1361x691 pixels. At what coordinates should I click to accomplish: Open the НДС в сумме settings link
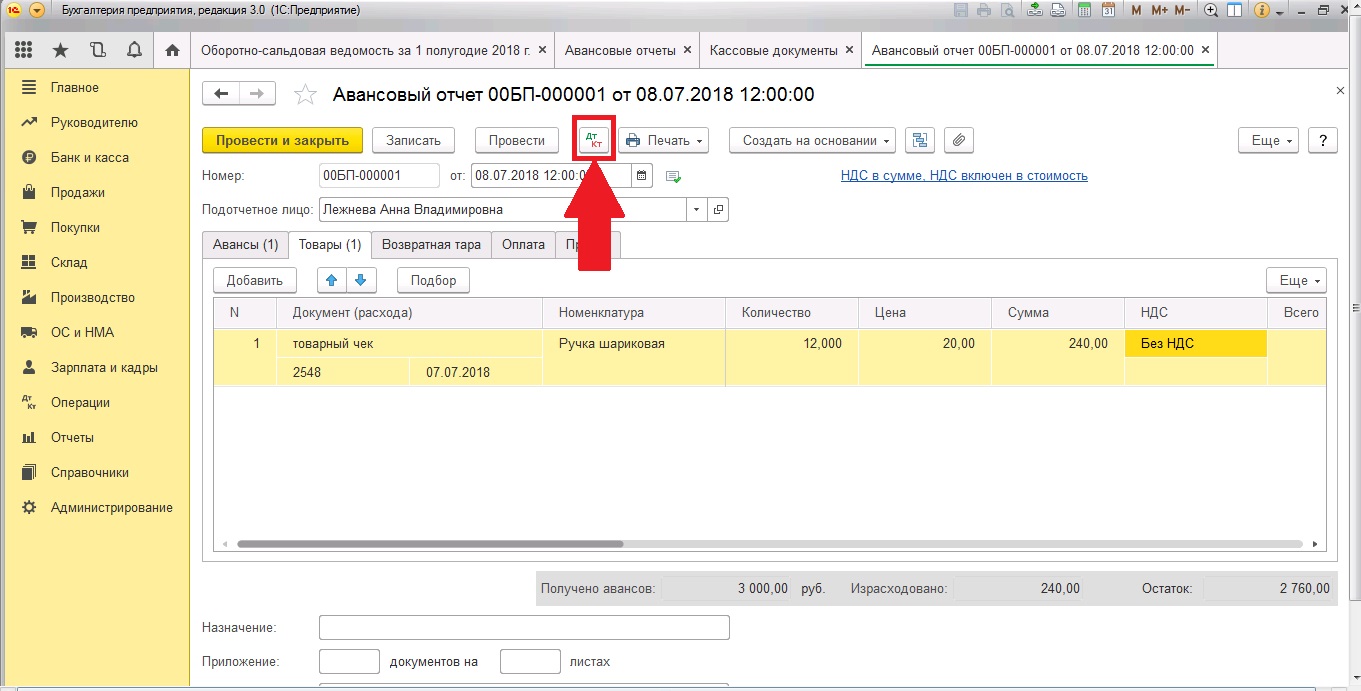point(964,176)
